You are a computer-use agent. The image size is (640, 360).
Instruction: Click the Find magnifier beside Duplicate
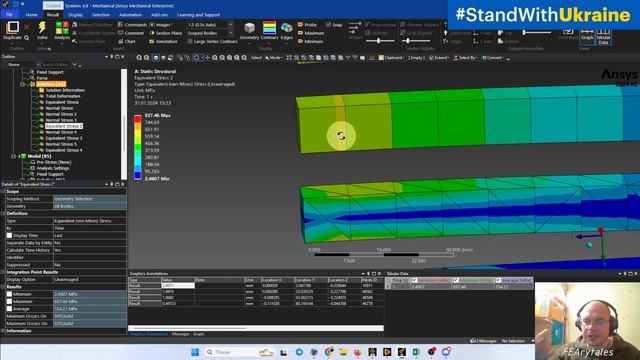27,38
